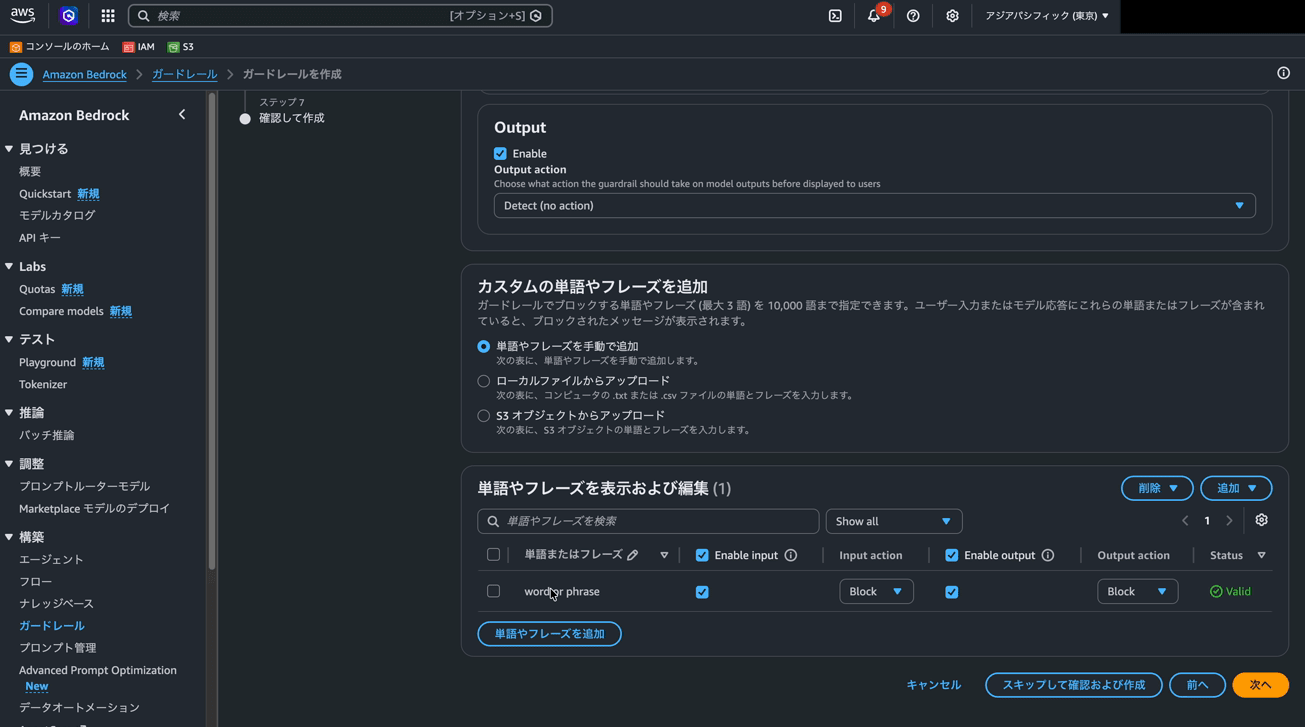Open ガードレール in the sidebar

pos(52,626)
